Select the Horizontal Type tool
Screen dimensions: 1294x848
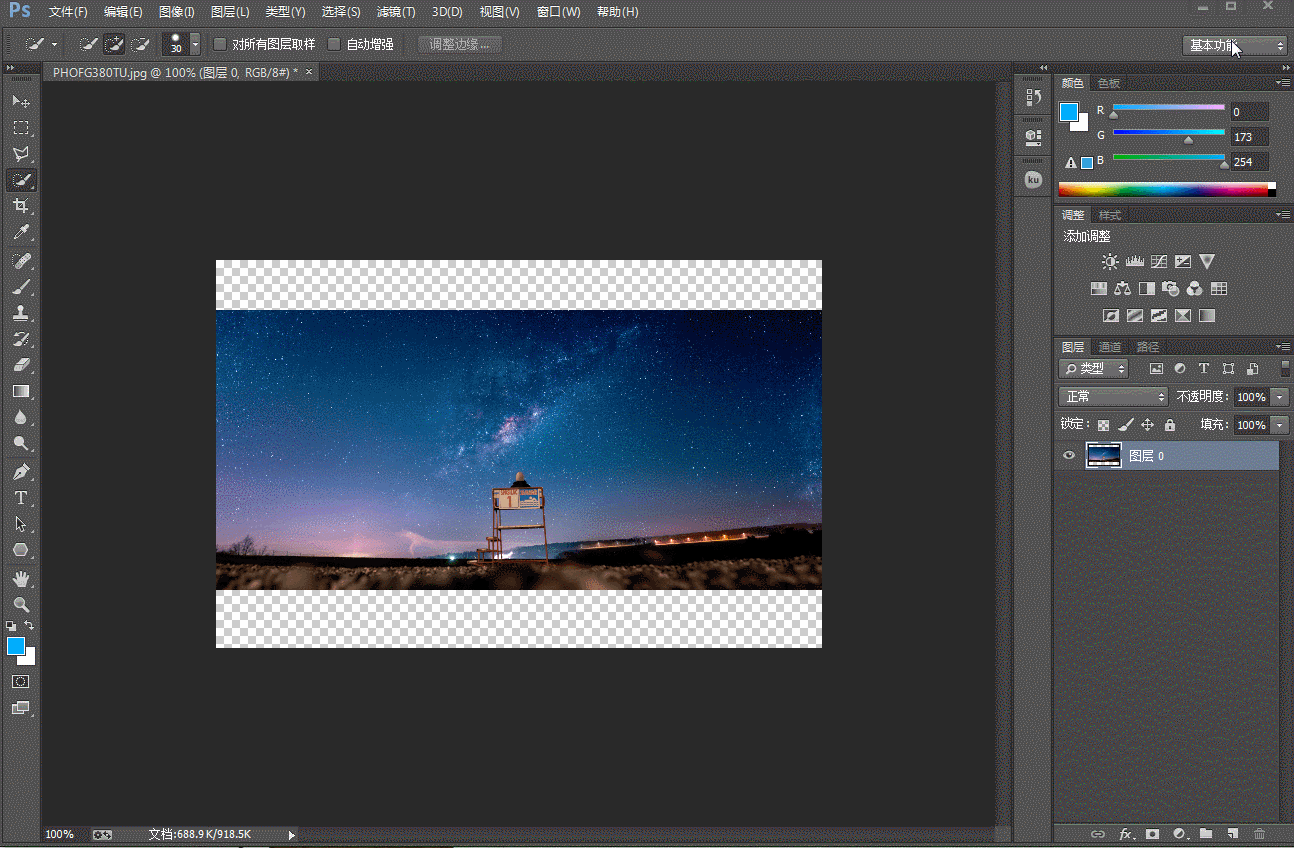tap(20, 498)
